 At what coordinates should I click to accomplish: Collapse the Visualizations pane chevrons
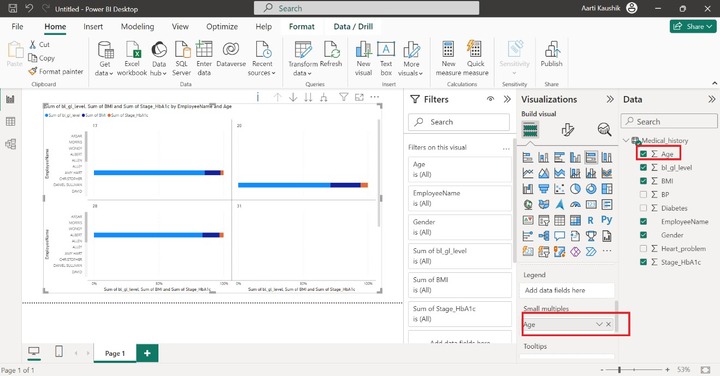[x=610, y=99]
